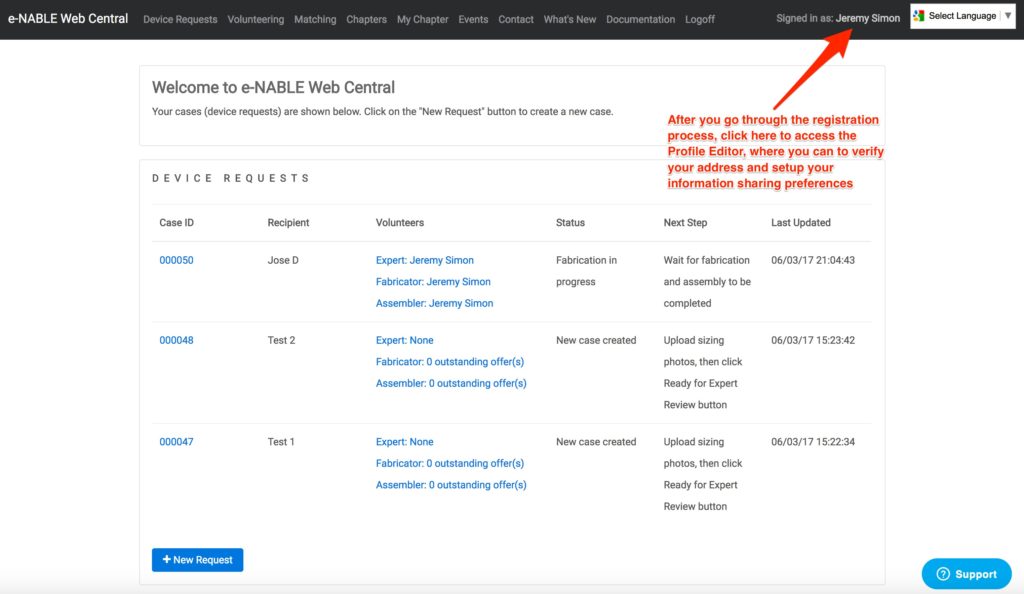Click Assembler: Jeremy Simon link
This screenshot has height=594, width=1024.
434,303
